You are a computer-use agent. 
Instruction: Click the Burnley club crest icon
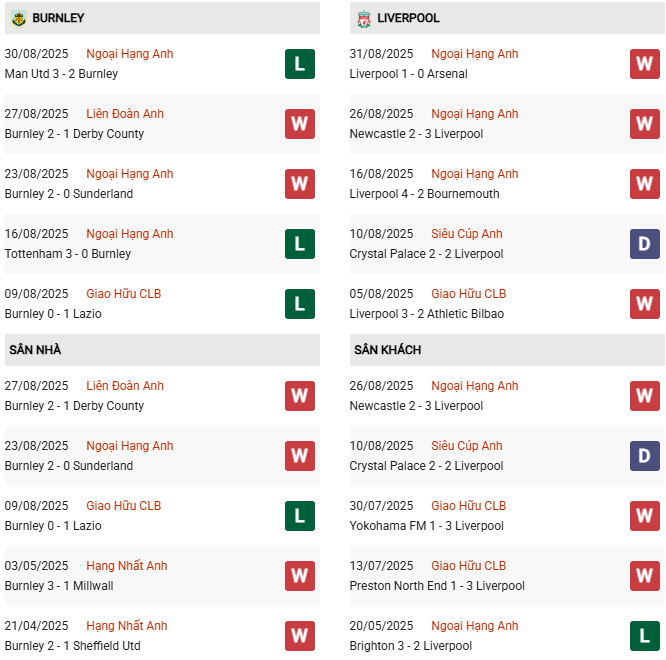(x=18, y=18)
